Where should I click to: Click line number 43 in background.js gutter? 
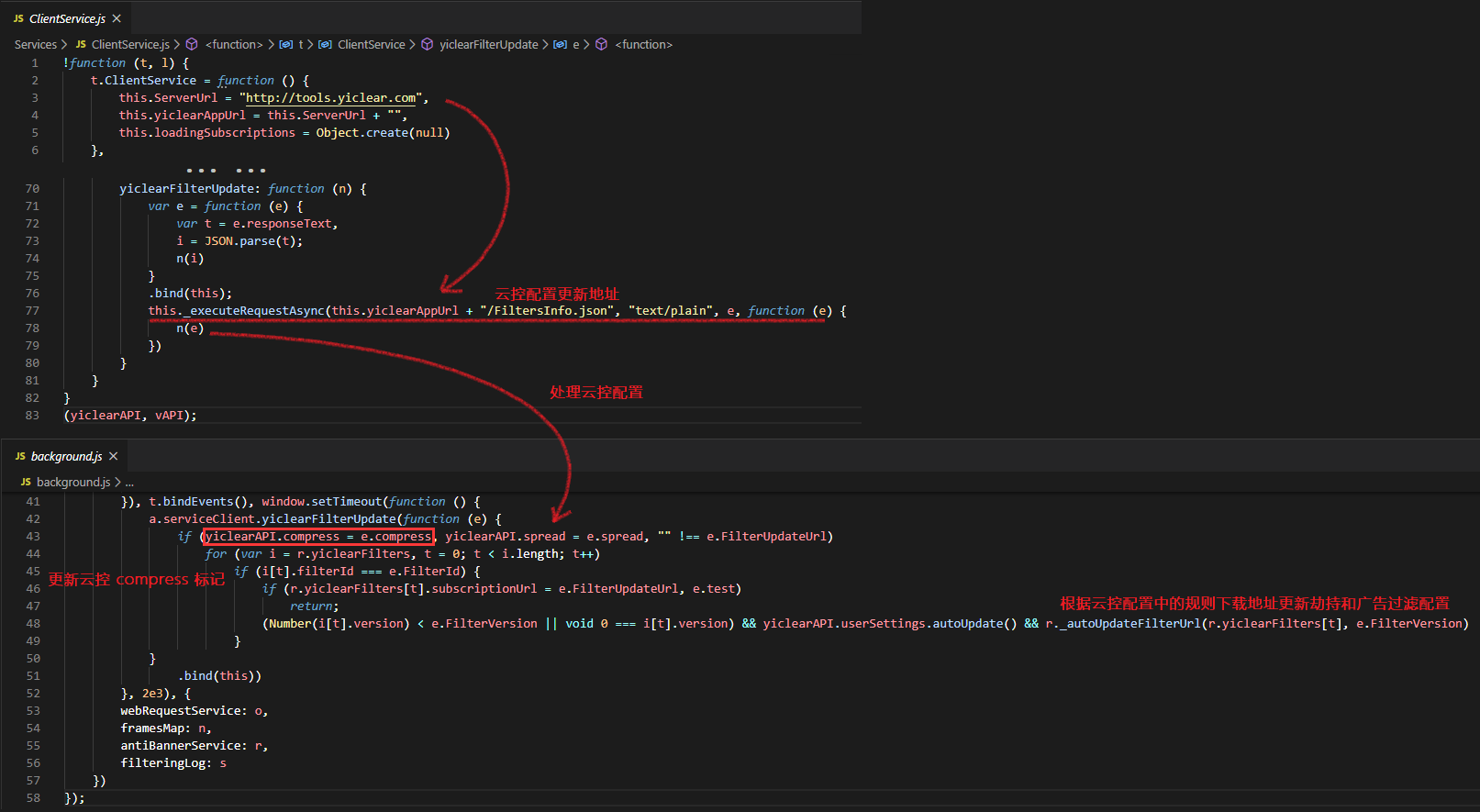point(33,536)
